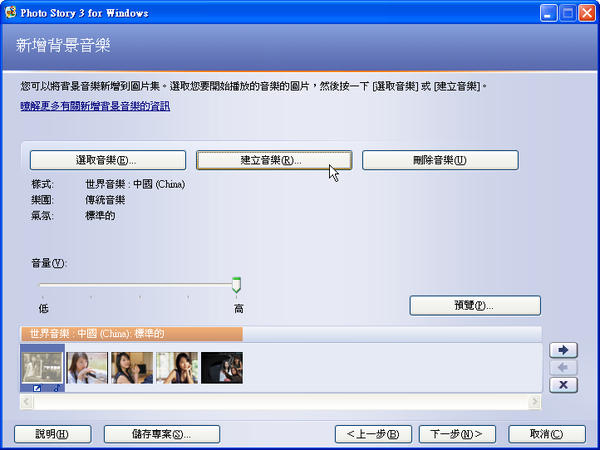Proceed with 下一步 button
600x450 pixels.
pyautogui.click(x=457, y=434)
